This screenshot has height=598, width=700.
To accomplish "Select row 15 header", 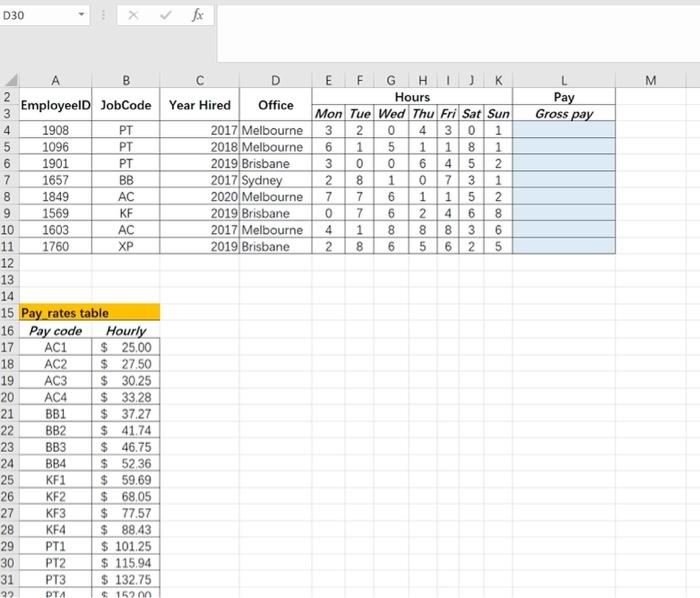I will tap(8, 312).
